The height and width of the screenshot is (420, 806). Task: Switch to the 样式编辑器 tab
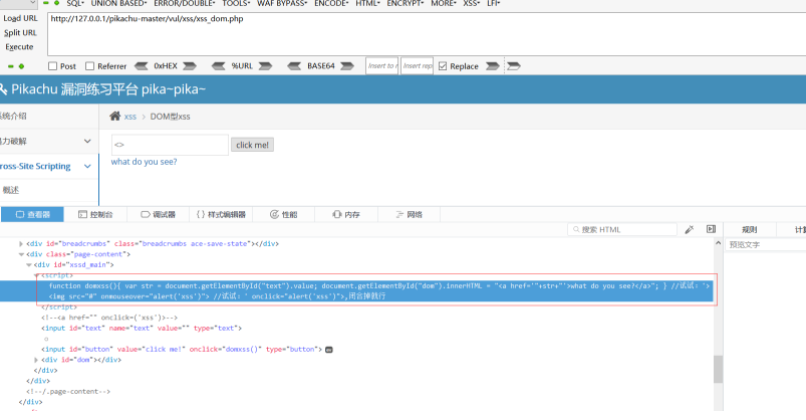click(221, 214)
